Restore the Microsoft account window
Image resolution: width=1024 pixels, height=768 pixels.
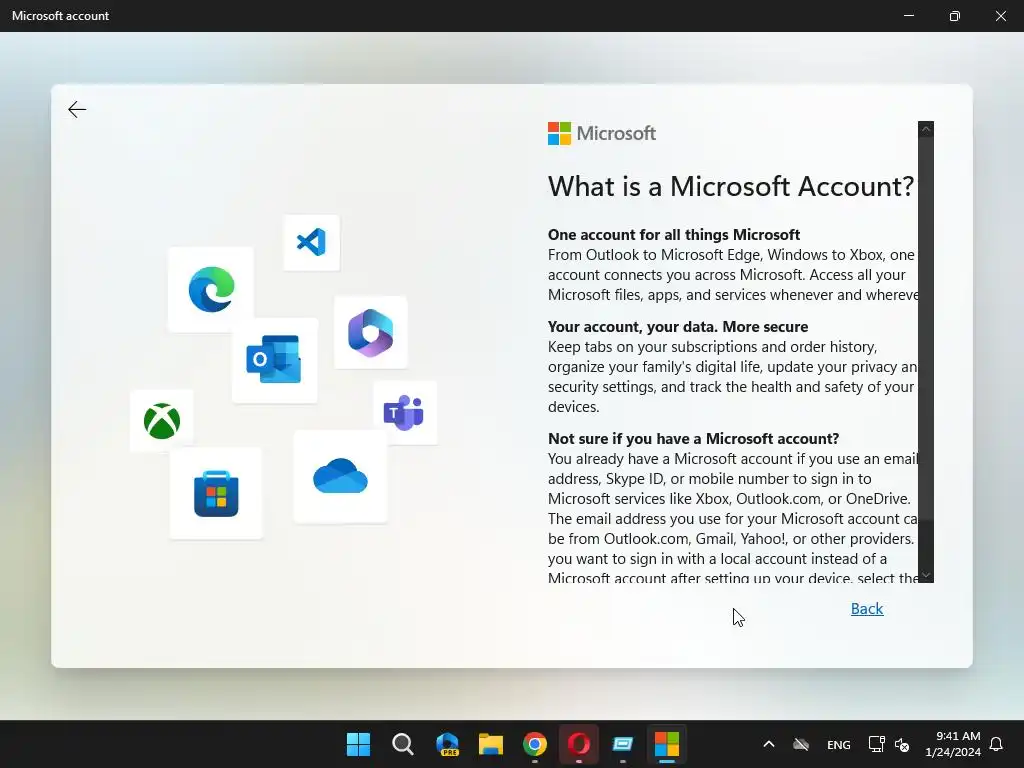coord(955,16)
